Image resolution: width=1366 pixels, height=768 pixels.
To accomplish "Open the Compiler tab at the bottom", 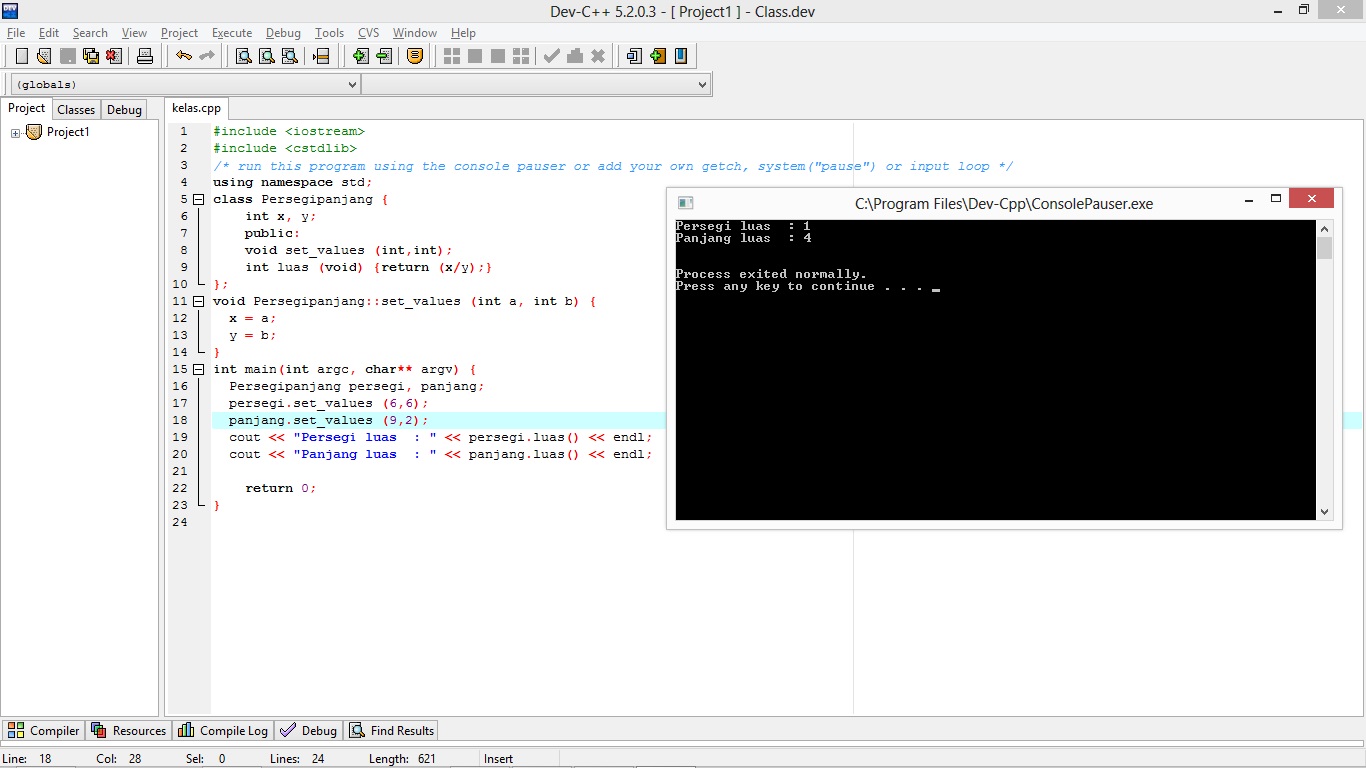I will (44, 731).
